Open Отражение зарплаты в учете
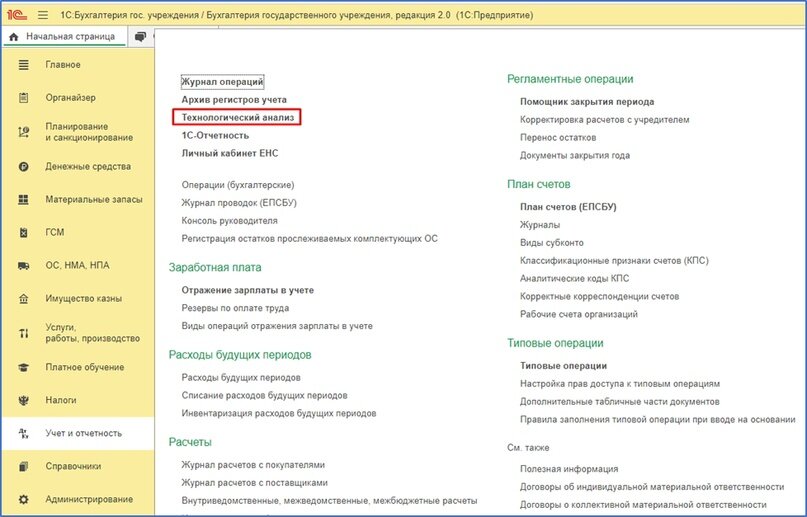Image resolution: width=807 pixels, height=517 pixels. [248, 290]
